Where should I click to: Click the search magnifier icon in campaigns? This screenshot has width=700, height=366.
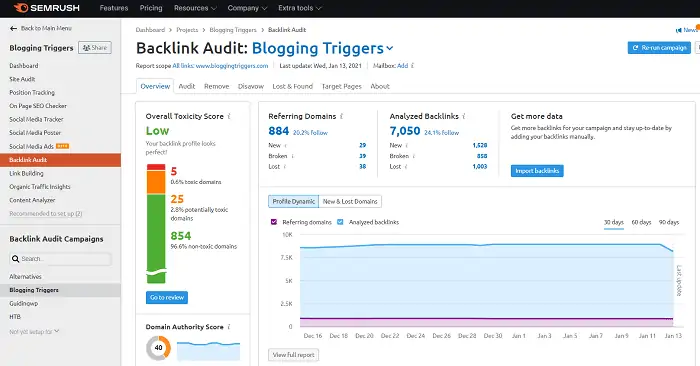[16, 259]
